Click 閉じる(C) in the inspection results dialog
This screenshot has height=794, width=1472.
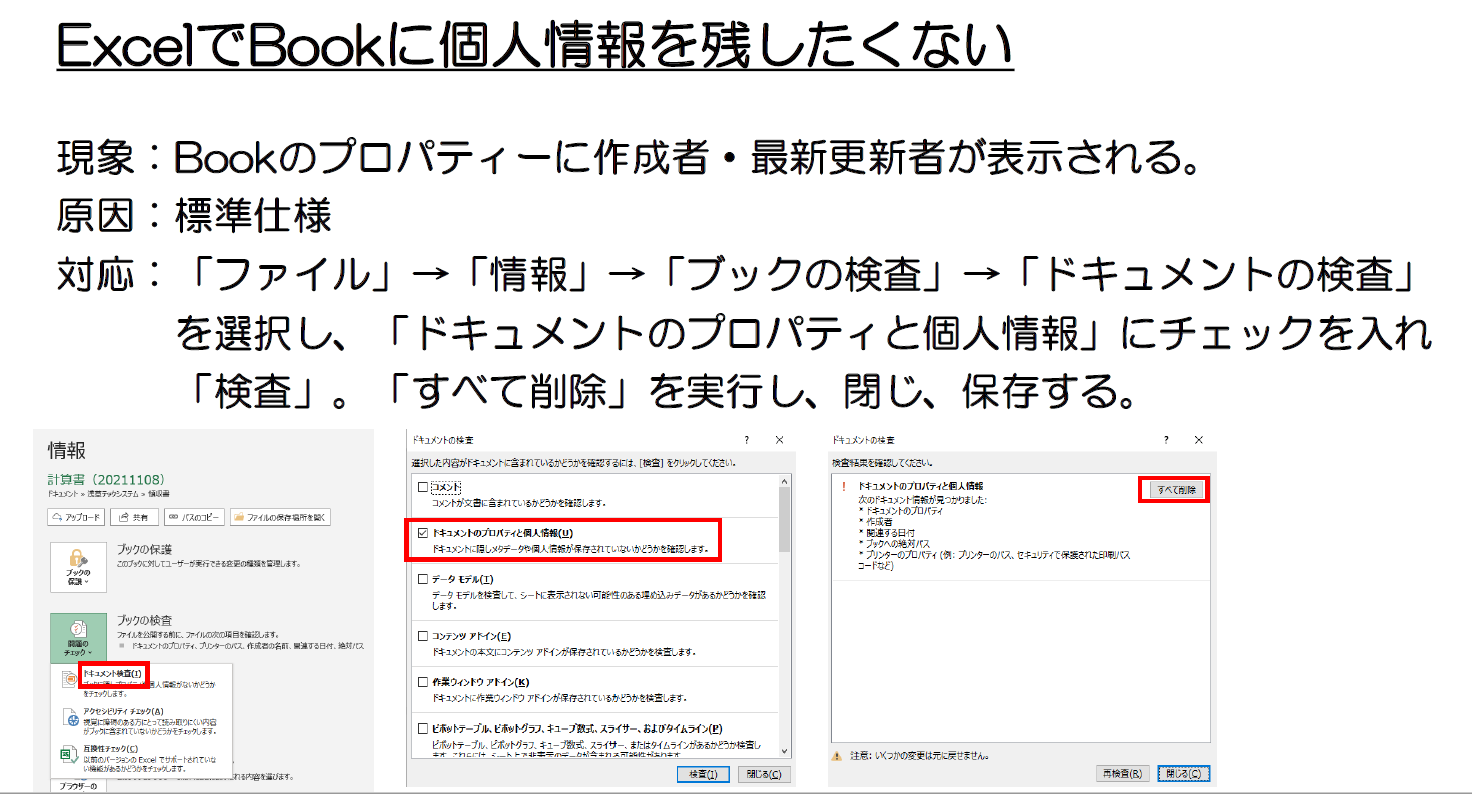(x=1184, y=774)
